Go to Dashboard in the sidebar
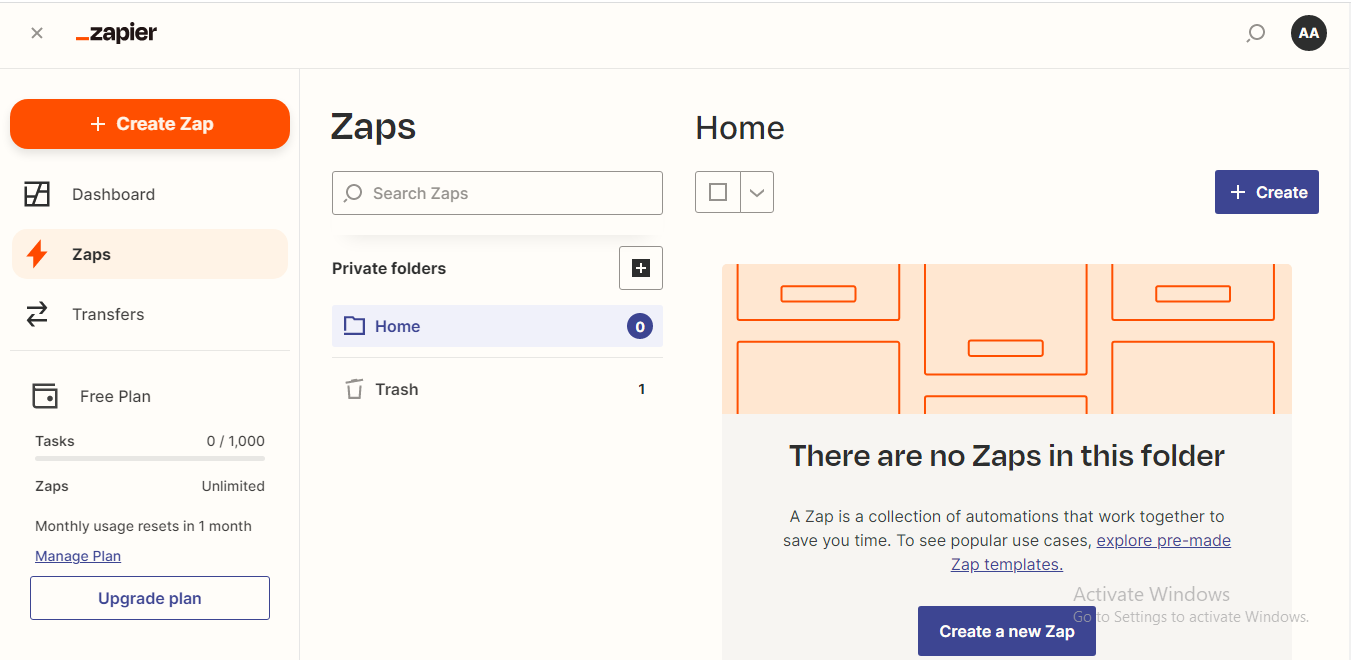 pos(150,194)
